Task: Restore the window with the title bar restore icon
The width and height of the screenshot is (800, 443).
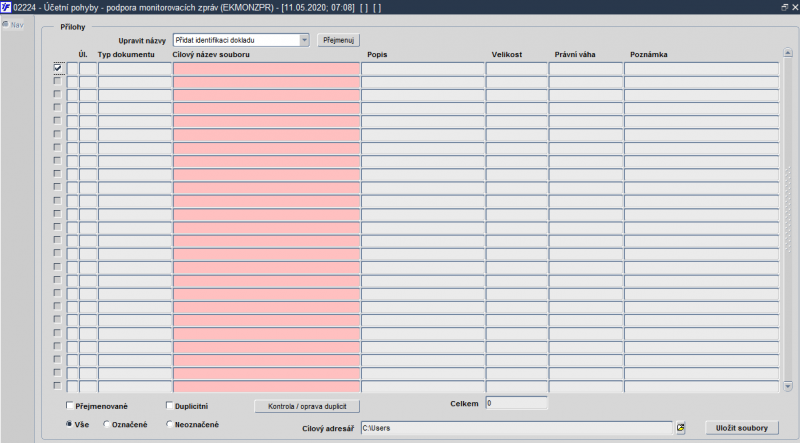Action: point(785,7)
